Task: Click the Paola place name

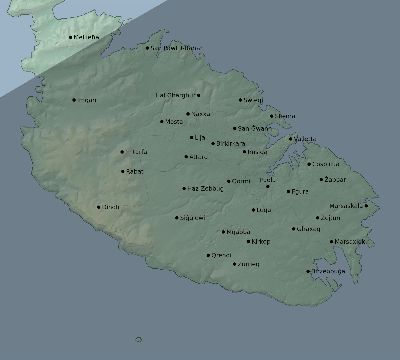Action: [x=267, y=180]
